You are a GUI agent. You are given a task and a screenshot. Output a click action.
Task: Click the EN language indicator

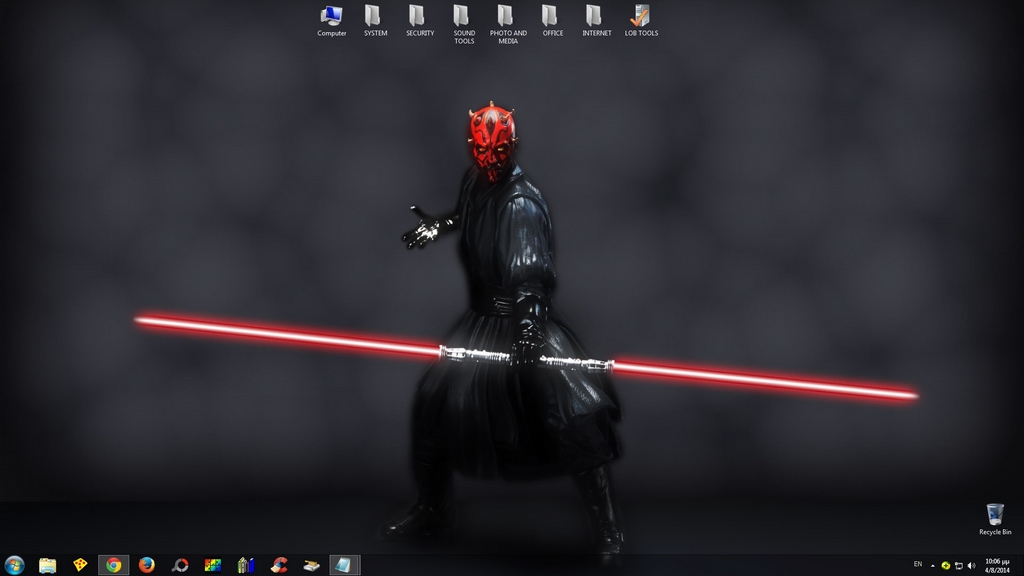pos(918,564)
